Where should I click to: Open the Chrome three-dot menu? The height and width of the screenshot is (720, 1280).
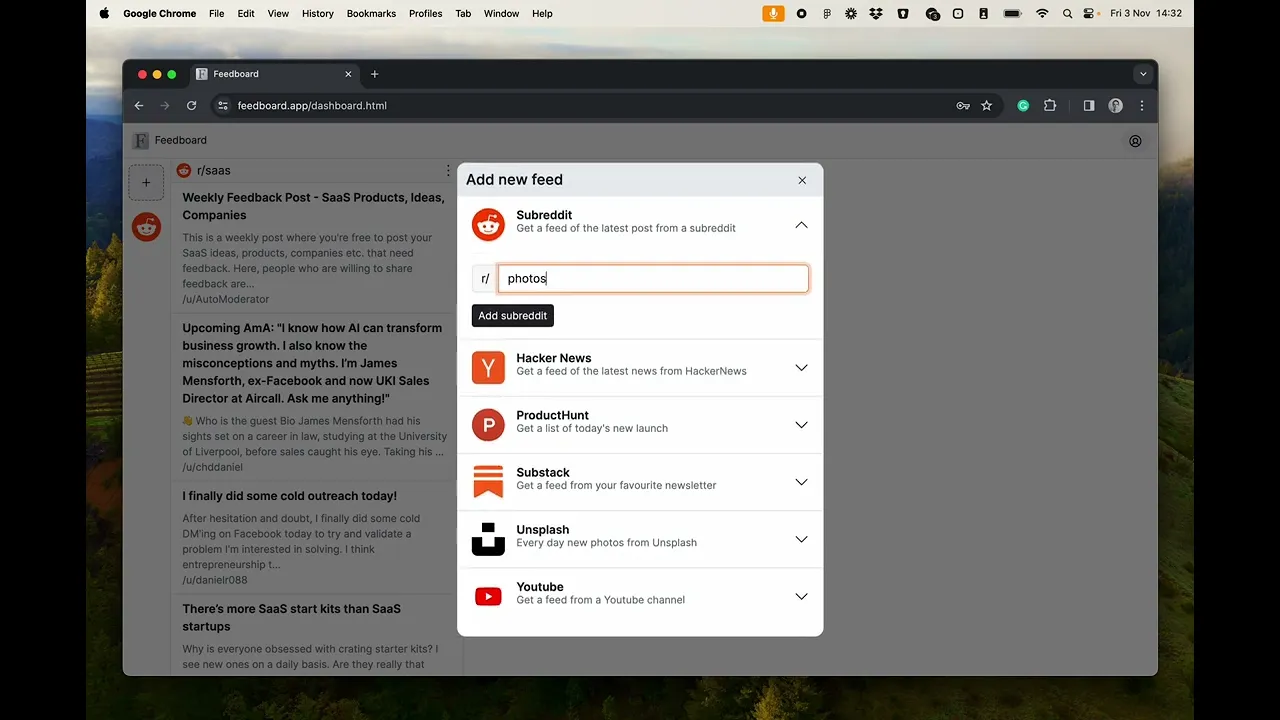1142,105
